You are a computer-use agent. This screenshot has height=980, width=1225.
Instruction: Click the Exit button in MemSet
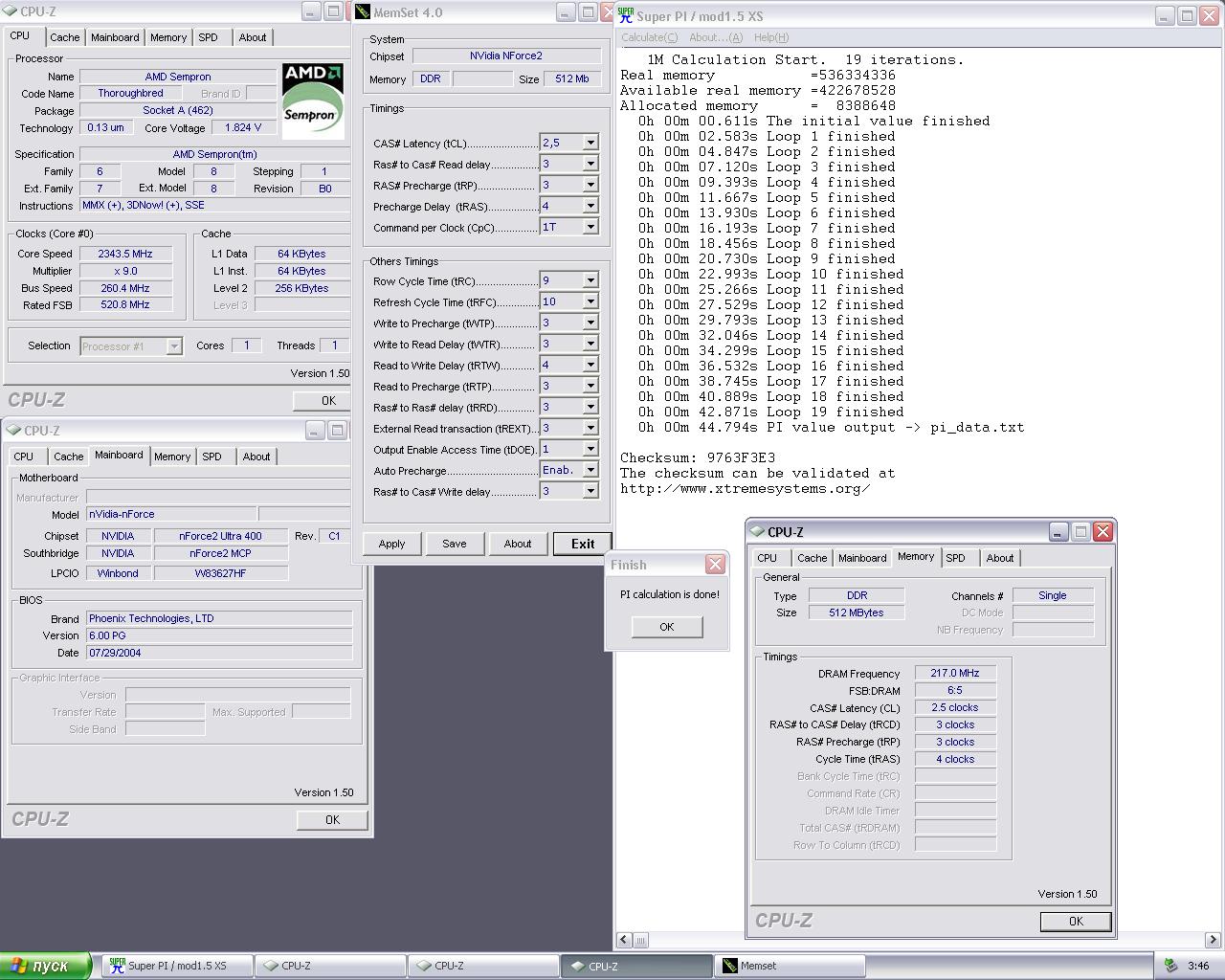click(583, 544)
